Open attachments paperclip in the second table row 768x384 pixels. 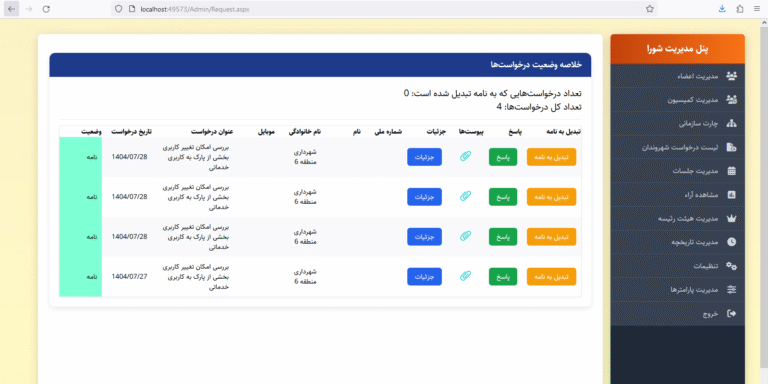pos(466,196)
